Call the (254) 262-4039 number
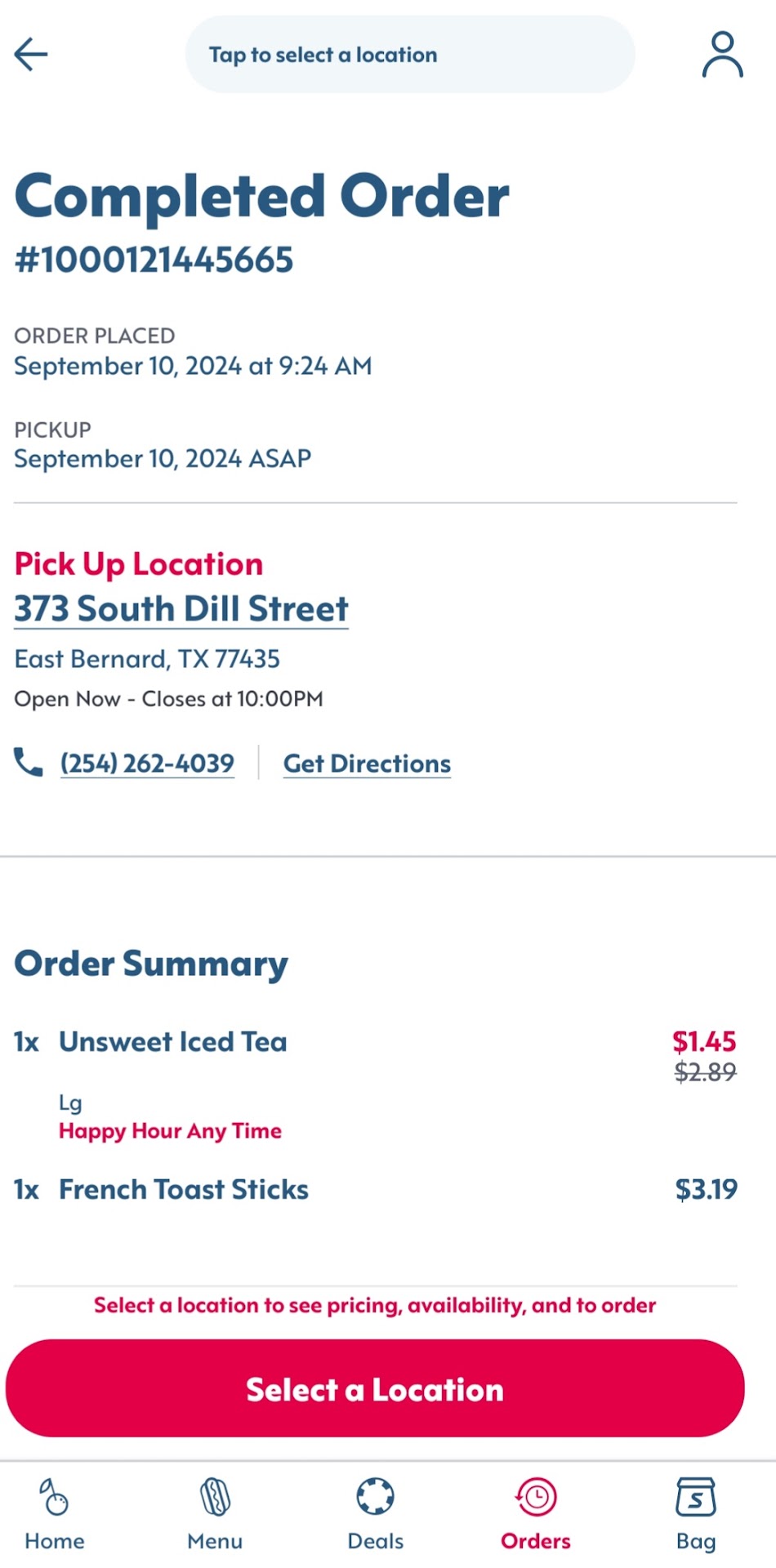 tap(147, 764)
